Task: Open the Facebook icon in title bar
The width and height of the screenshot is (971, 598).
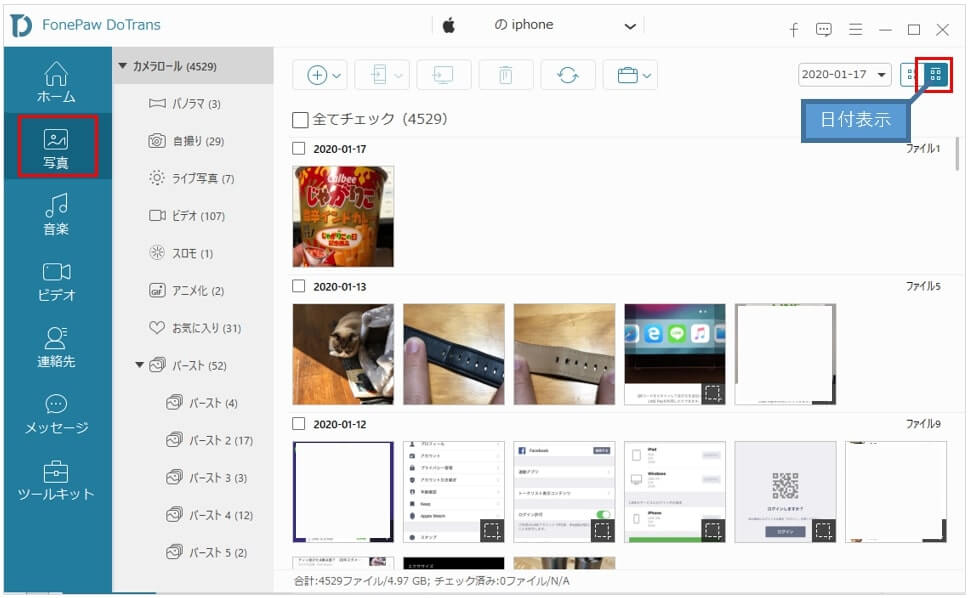Action: point(794,29)
